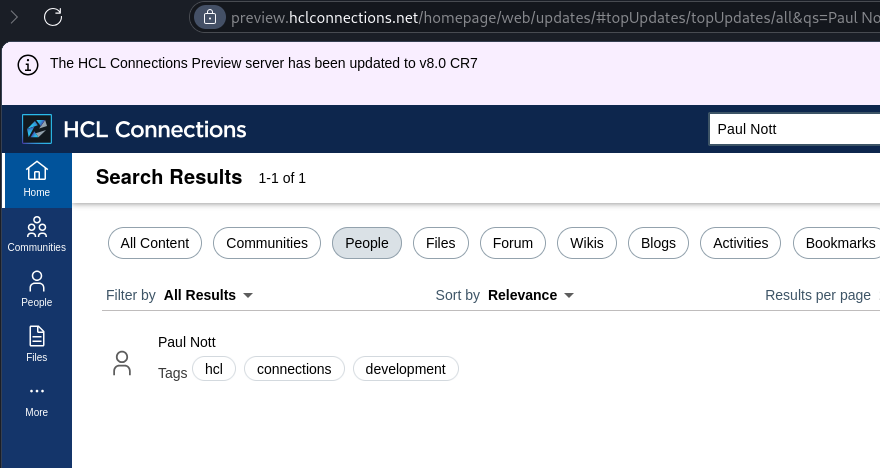Open Communities from the sidebar

[37, 235]
